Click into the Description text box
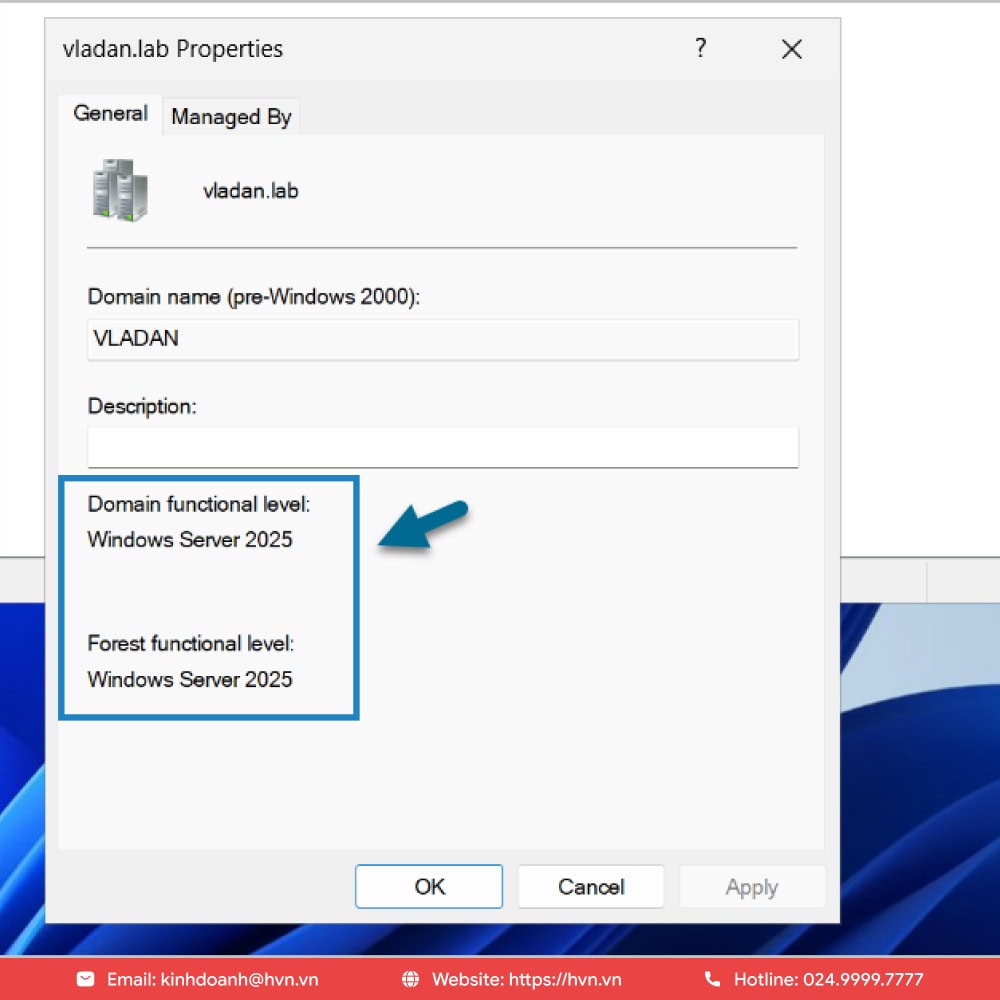The image size is (1000, 1000). (443, 447)
